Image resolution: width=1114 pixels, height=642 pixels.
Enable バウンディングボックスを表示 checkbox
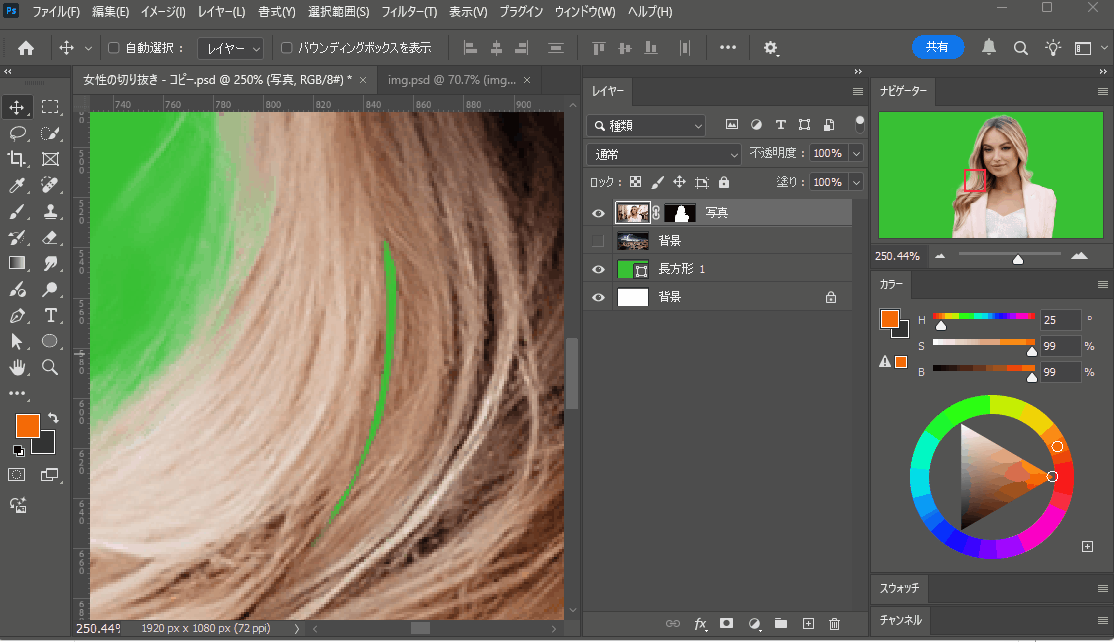[x=287, y=48]
